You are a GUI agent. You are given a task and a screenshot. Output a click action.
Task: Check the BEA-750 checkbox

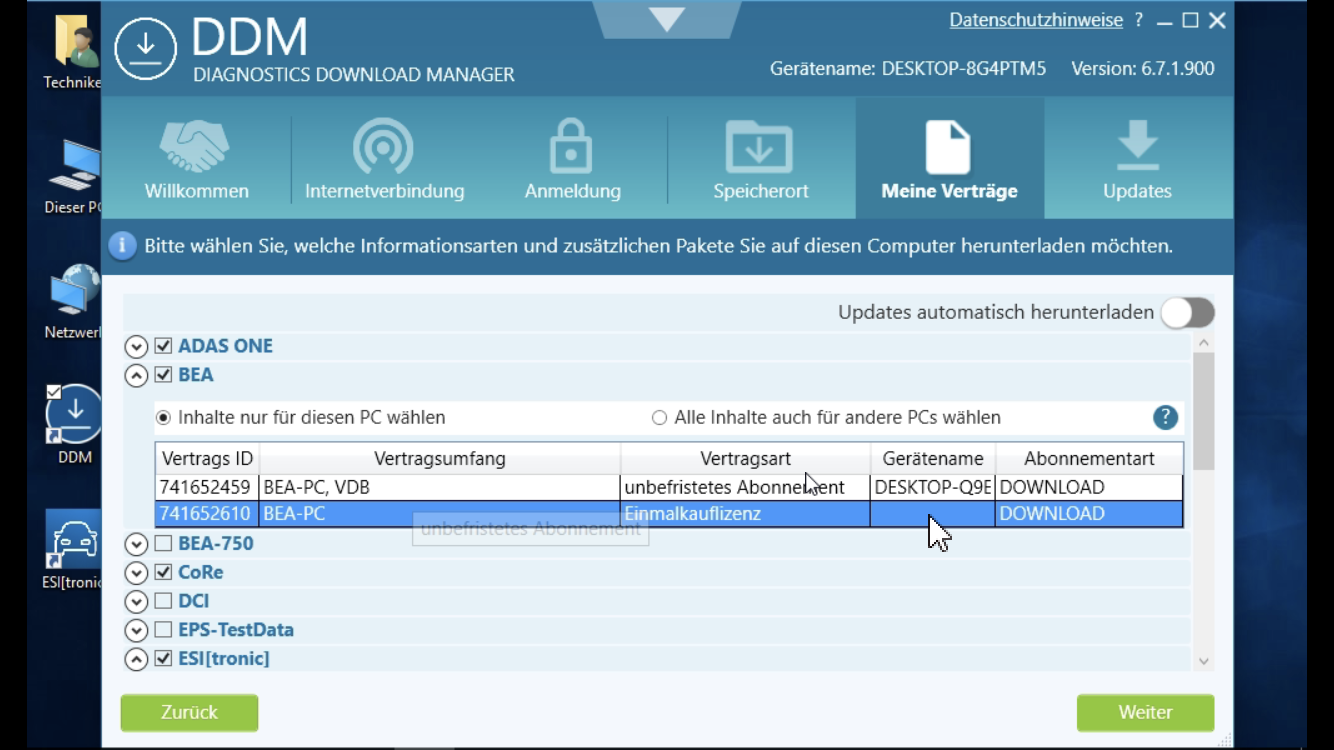pos(164,544)
